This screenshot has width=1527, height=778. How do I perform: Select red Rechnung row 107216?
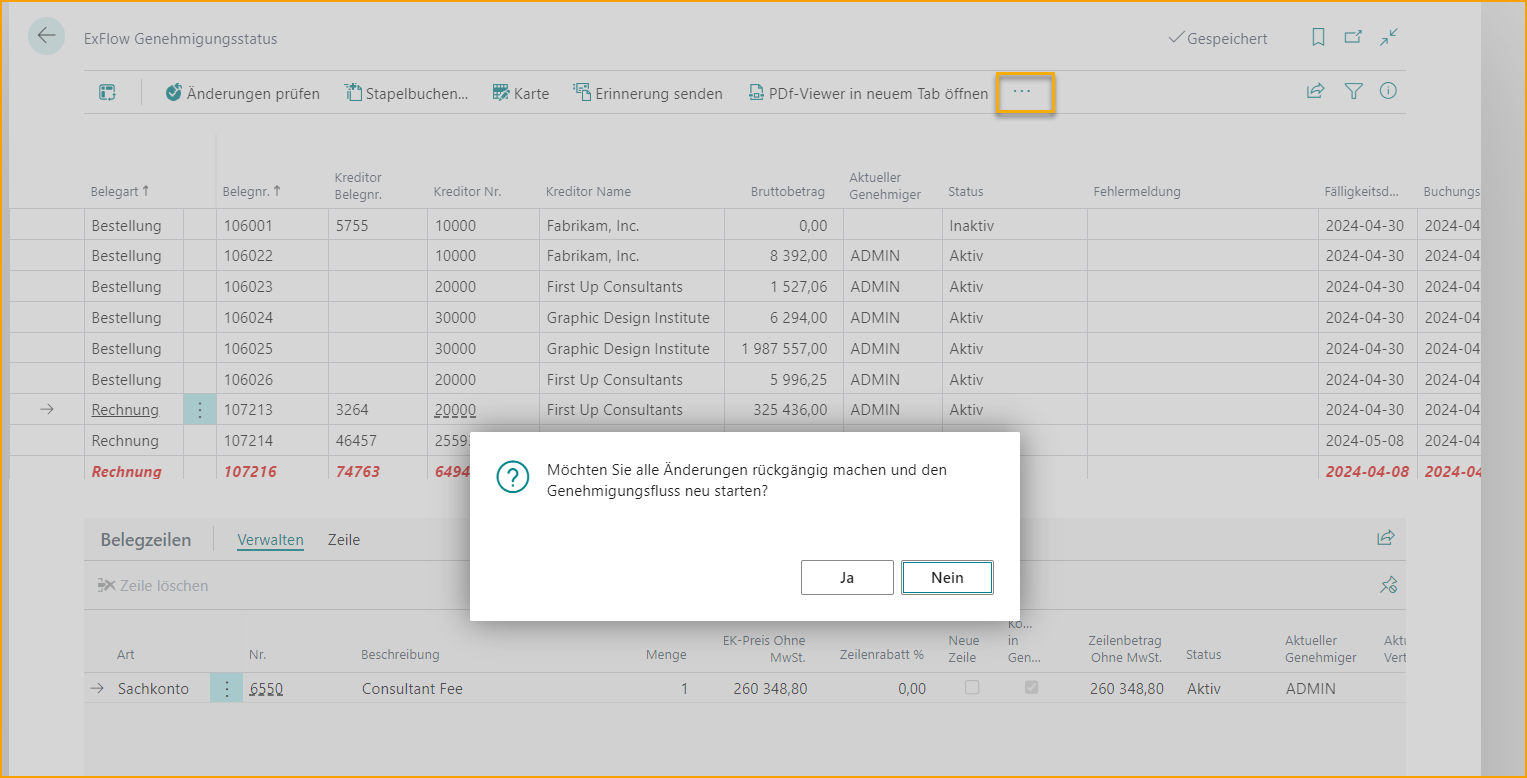(126, 470)
